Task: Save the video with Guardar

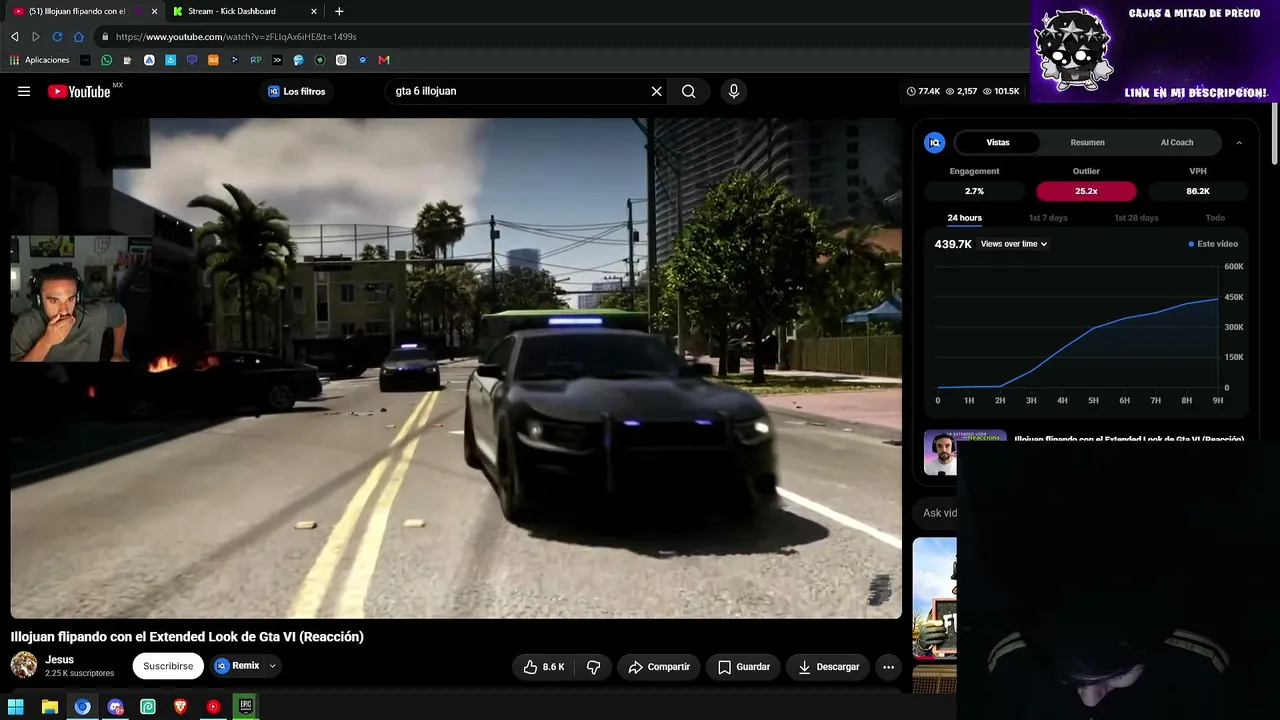Action: [743, 667]
